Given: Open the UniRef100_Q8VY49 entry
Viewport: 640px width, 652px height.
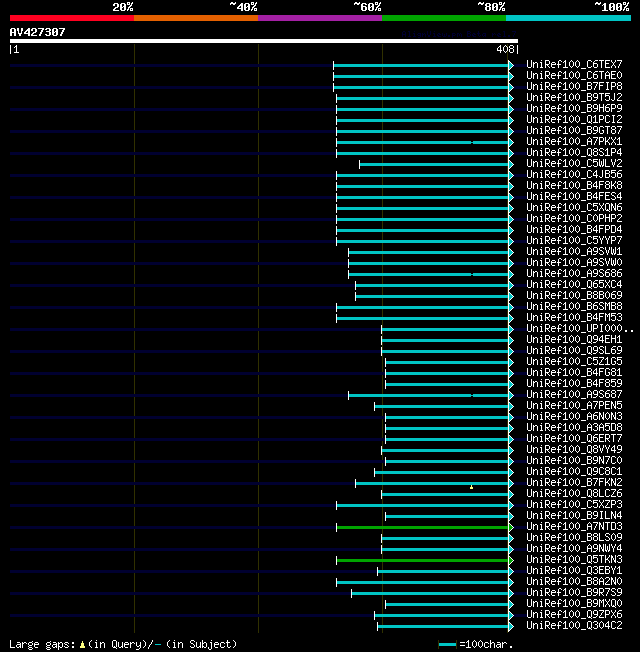Looking at the screenshot, I should click(574, 449).
